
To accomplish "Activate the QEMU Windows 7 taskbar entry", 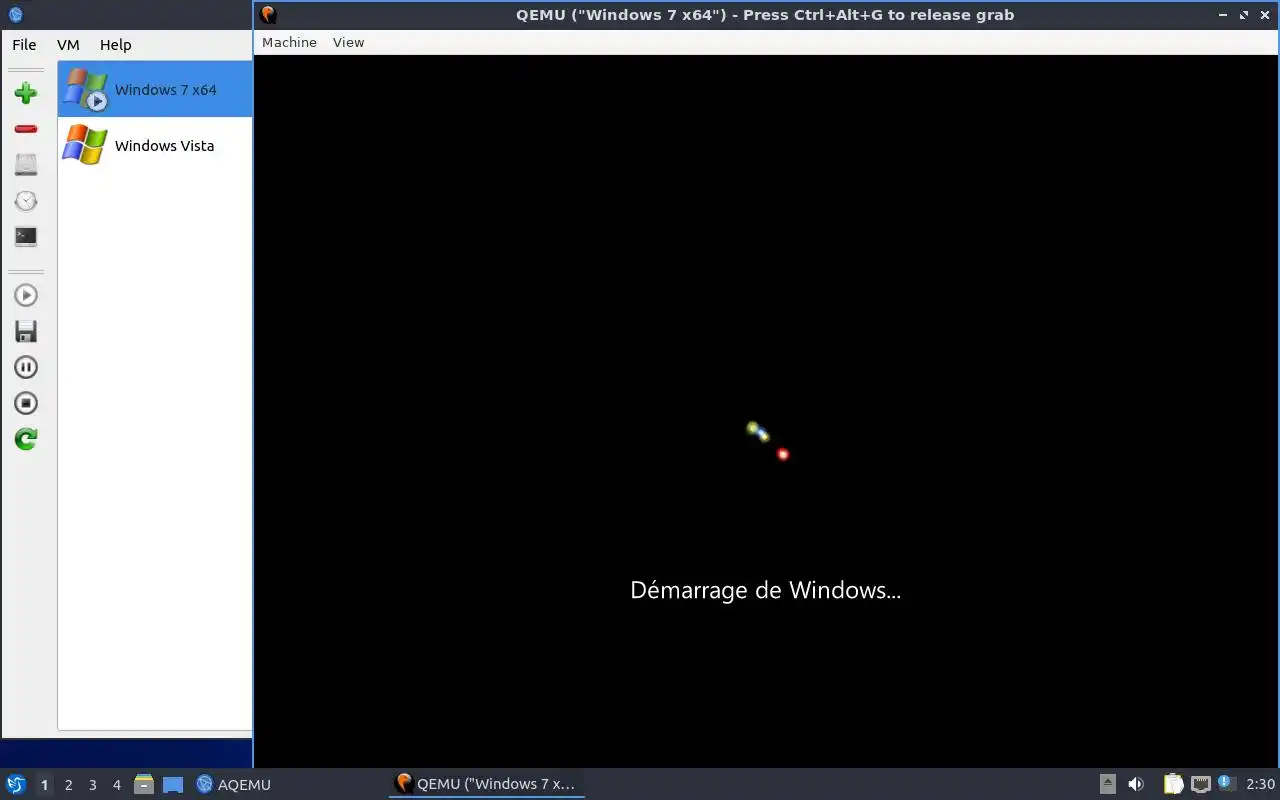I will coord(486,784).
